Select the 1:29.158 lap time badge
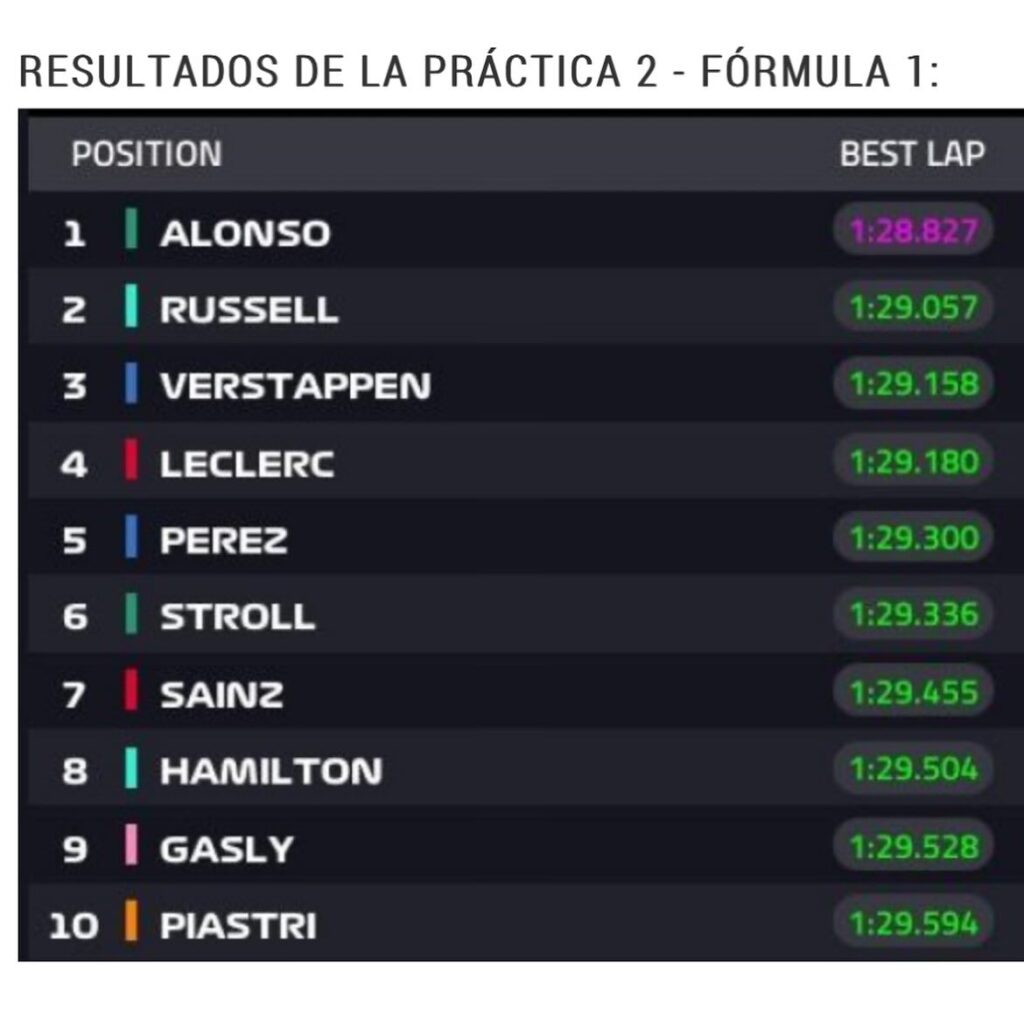 (913, 383)
